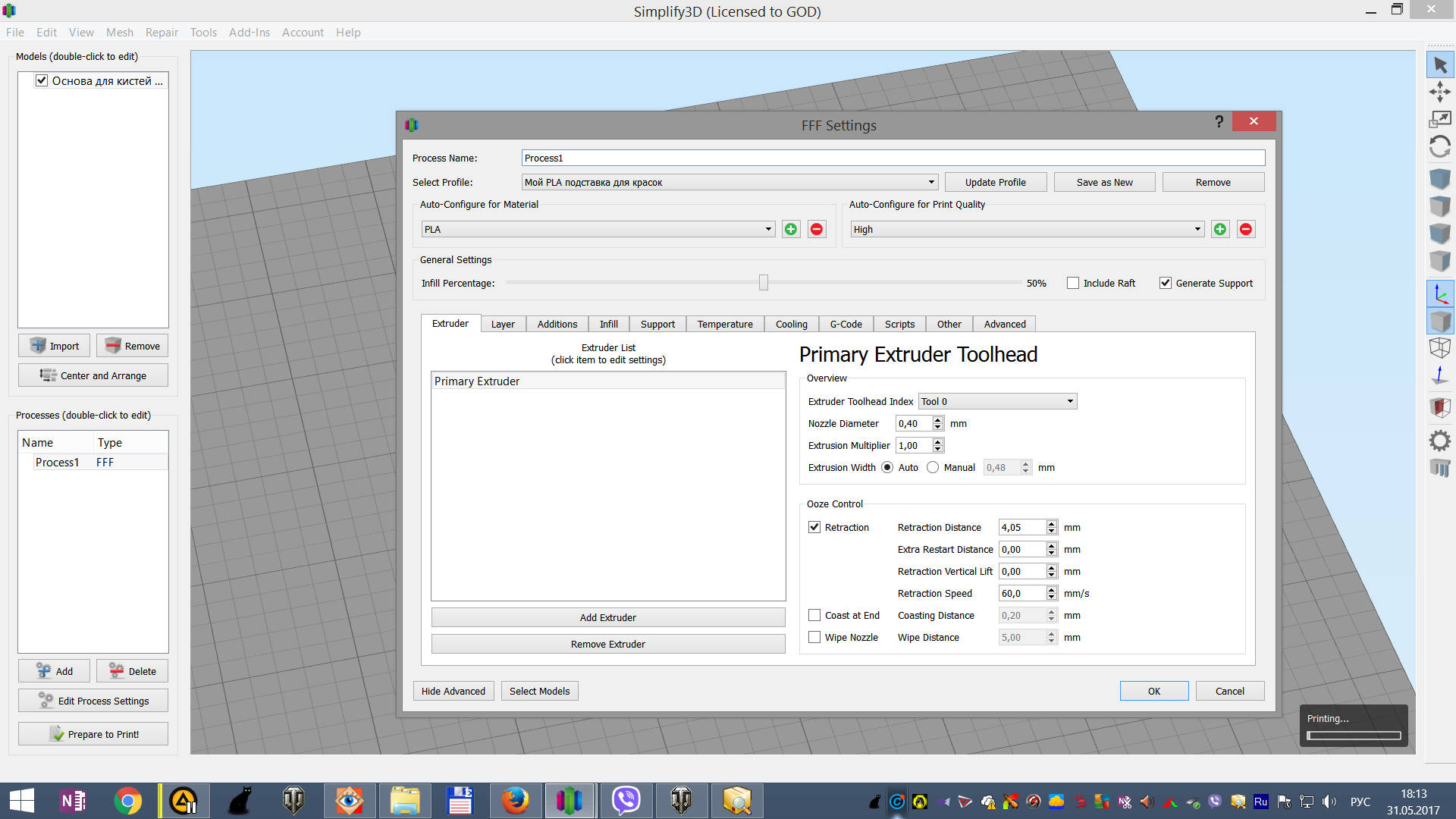Toggle wireframe cube view mode
Viewport: 1456px width, 819px height.
coord(1439,347)
